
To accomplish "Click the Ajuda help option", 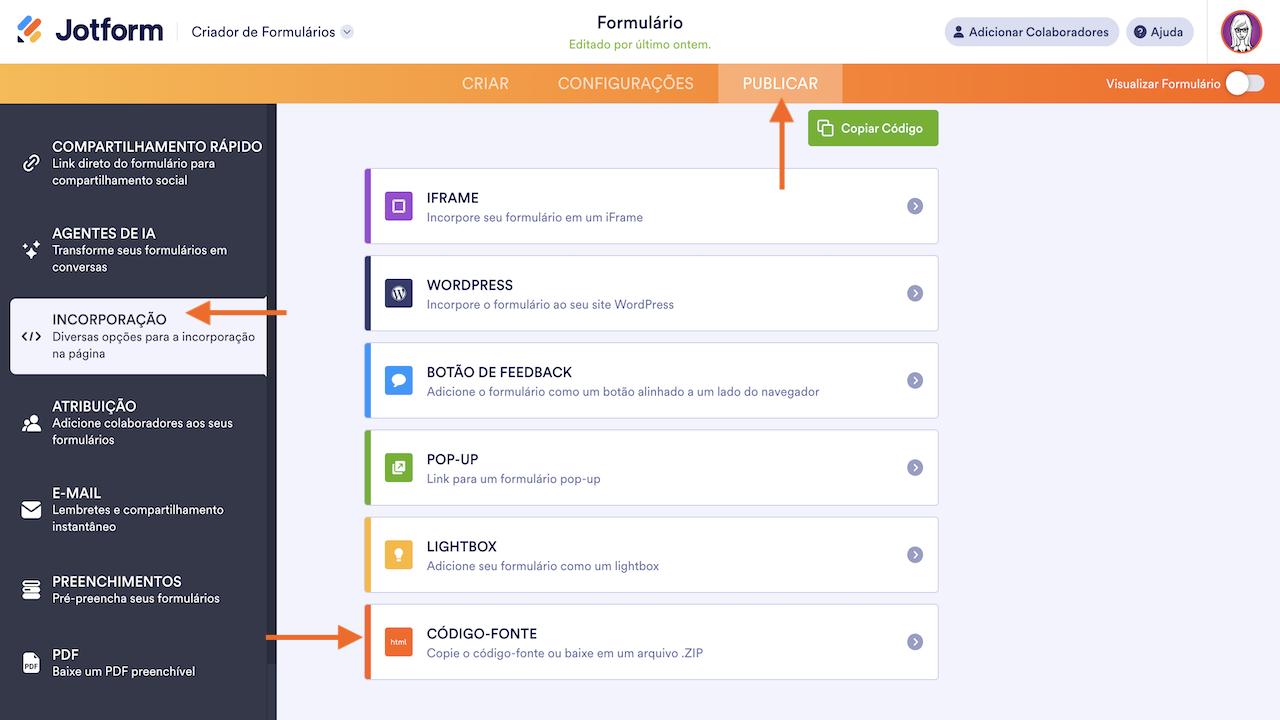I will pos(1159,31).
